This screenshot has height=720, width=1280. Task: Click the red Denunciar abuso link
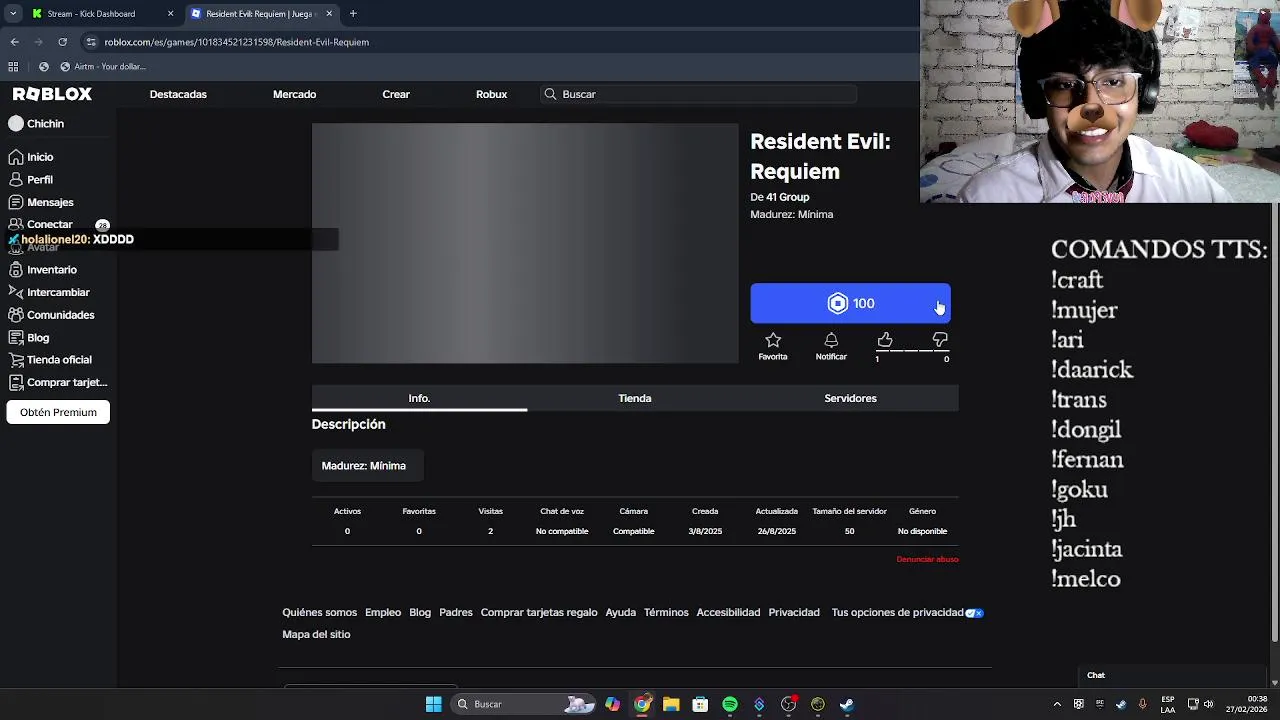(927, 559)
